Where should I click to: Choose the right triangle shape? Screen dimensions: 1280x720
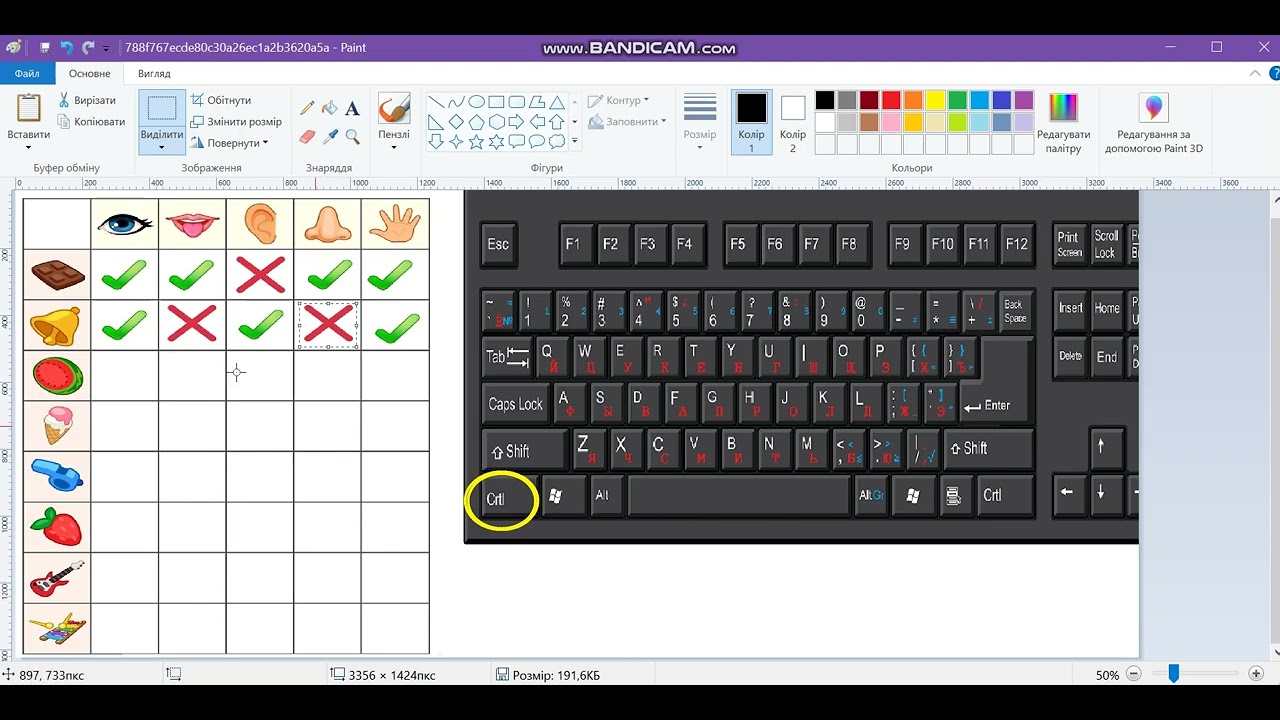436,122
